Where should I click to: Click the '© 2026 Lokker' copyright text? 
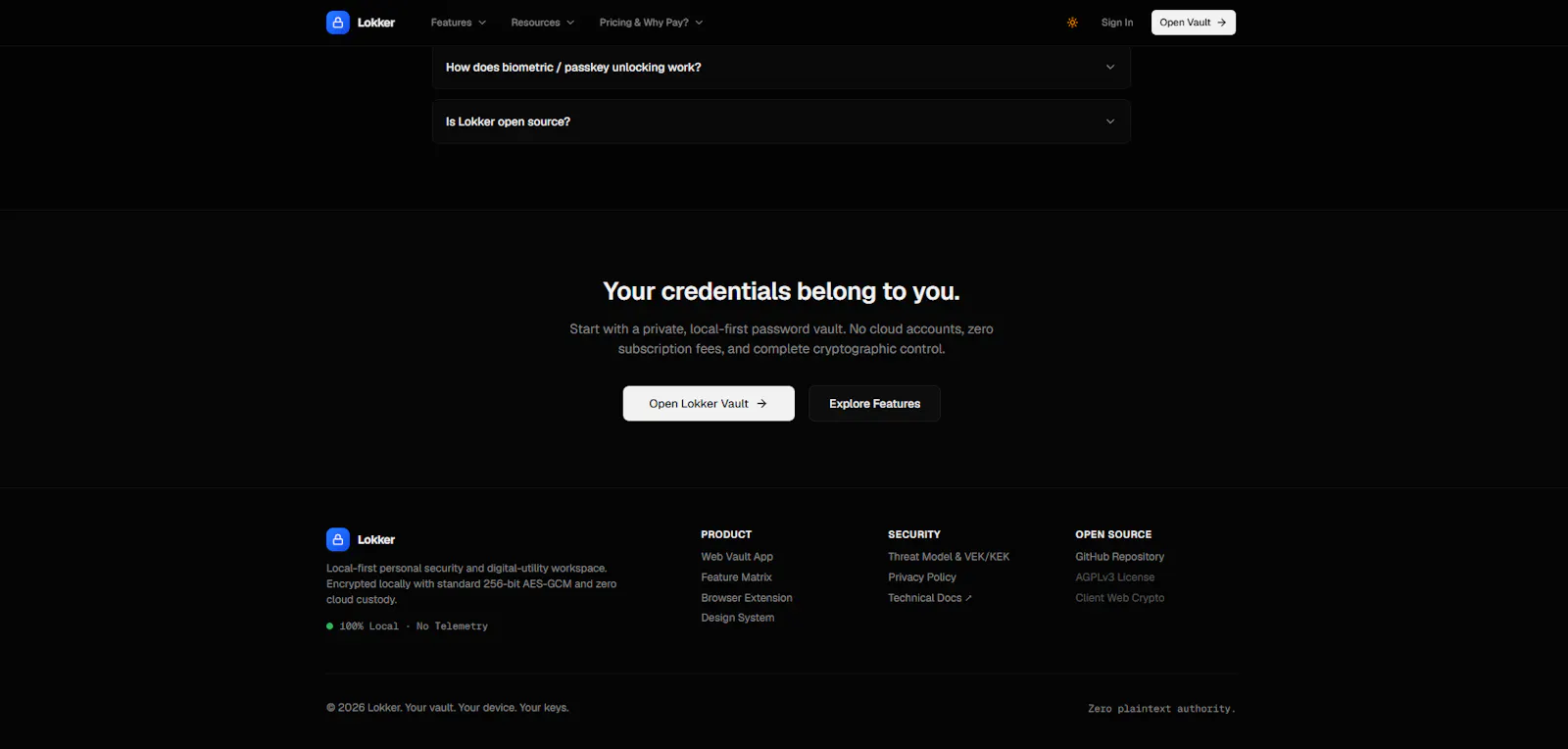[448, 708]
